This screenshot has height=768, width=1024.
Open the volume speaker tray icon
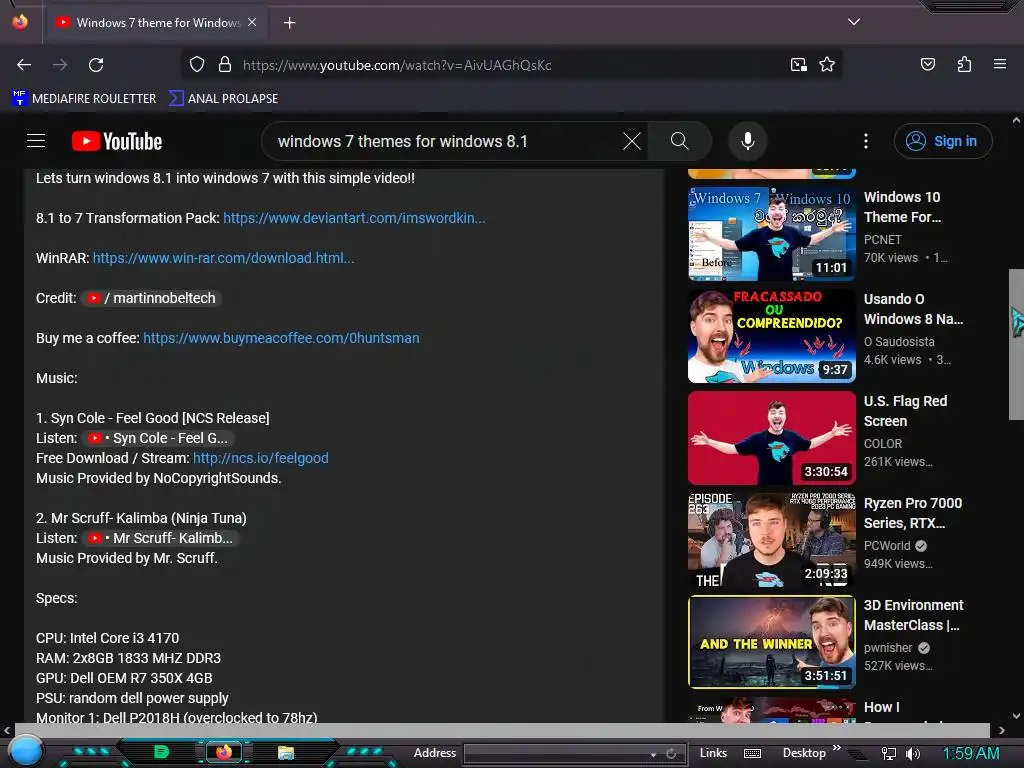pyautogui.click(x=913, y=754)
